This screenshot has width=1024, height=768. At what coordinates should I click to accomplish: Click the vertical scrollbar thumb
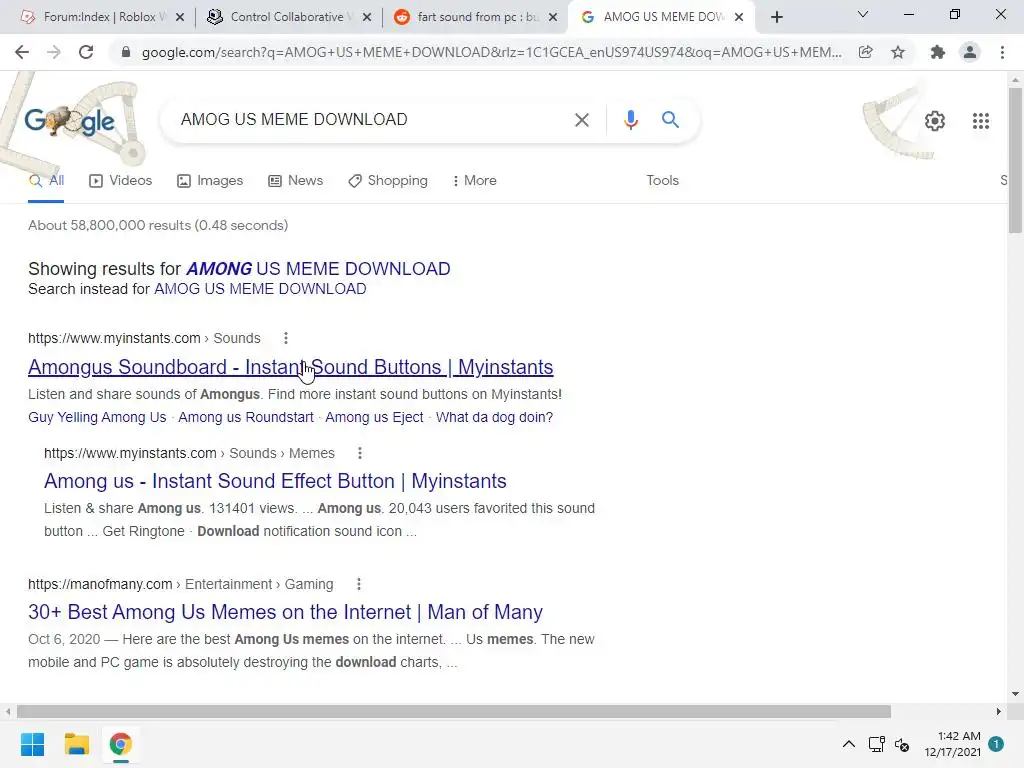coord(1015,160)
